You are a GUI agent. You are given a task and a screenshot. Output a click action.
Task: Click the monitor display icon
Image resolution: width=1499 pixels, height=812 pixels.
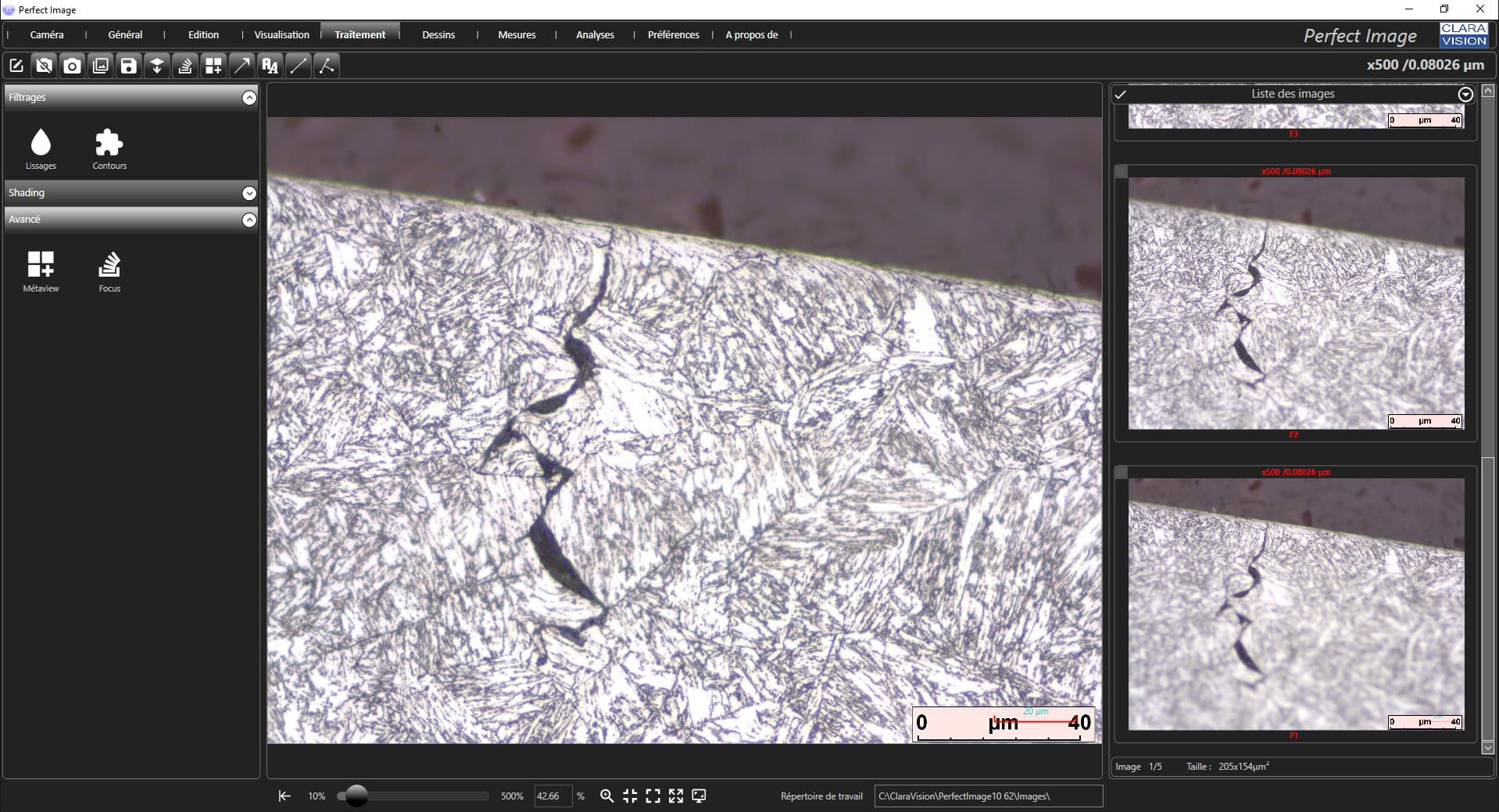[x=699, y=796]
